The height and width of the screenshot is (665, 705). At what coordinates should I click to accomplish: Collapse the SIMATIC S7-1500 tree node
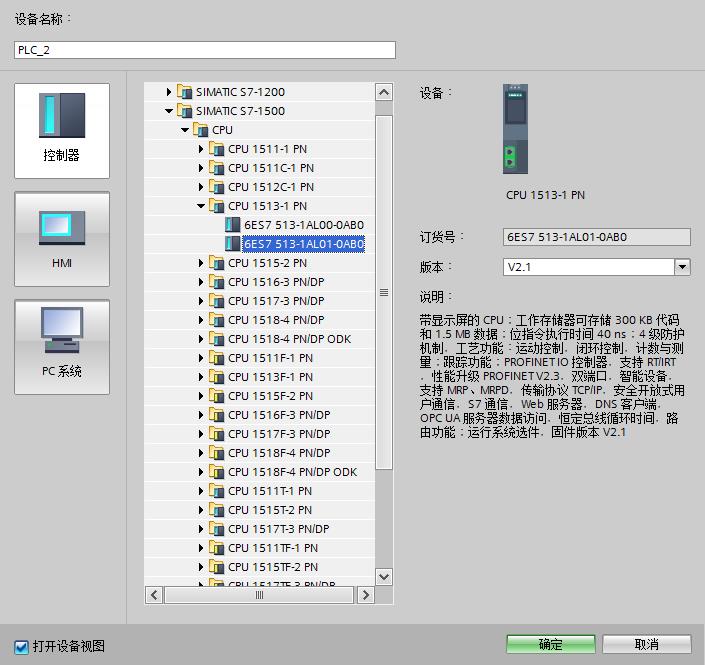coord(169,111)
